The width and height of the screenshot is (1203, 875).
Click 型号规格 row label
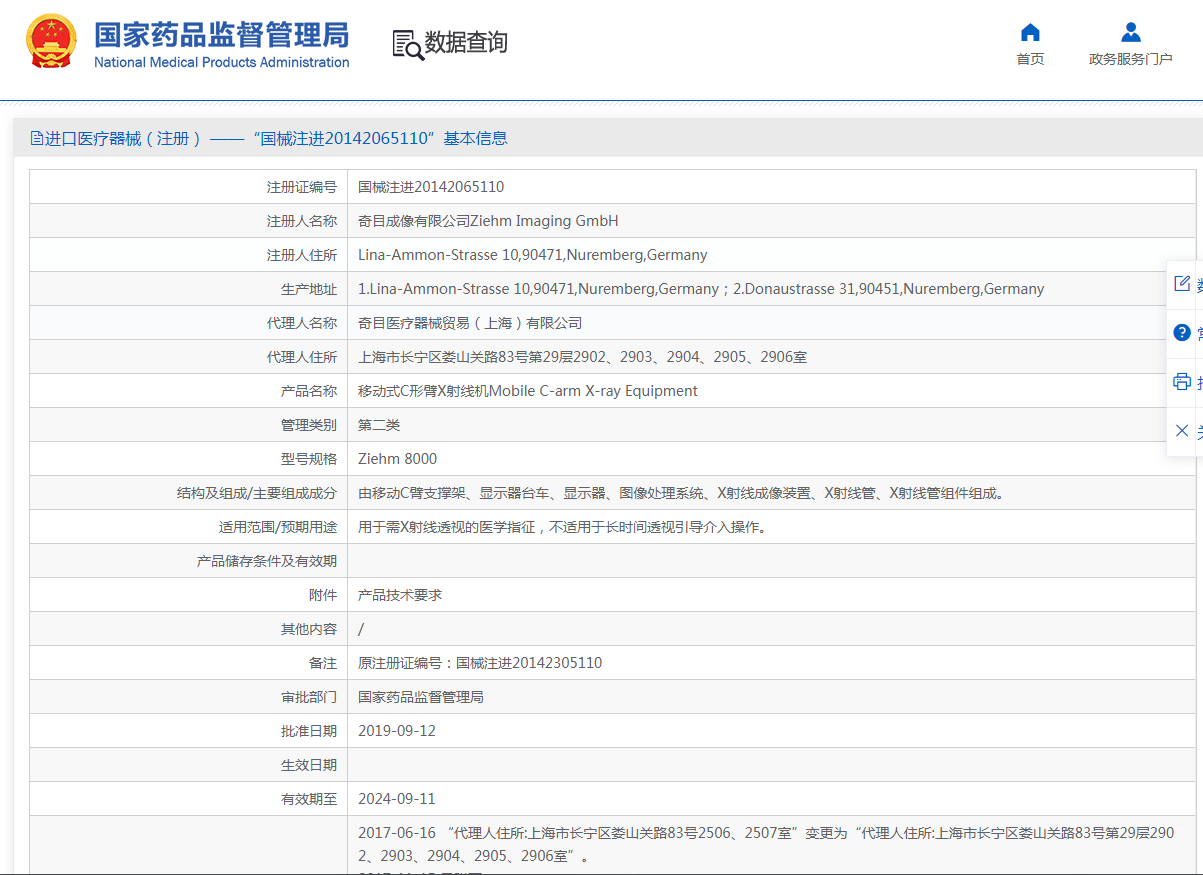point(309,459)
